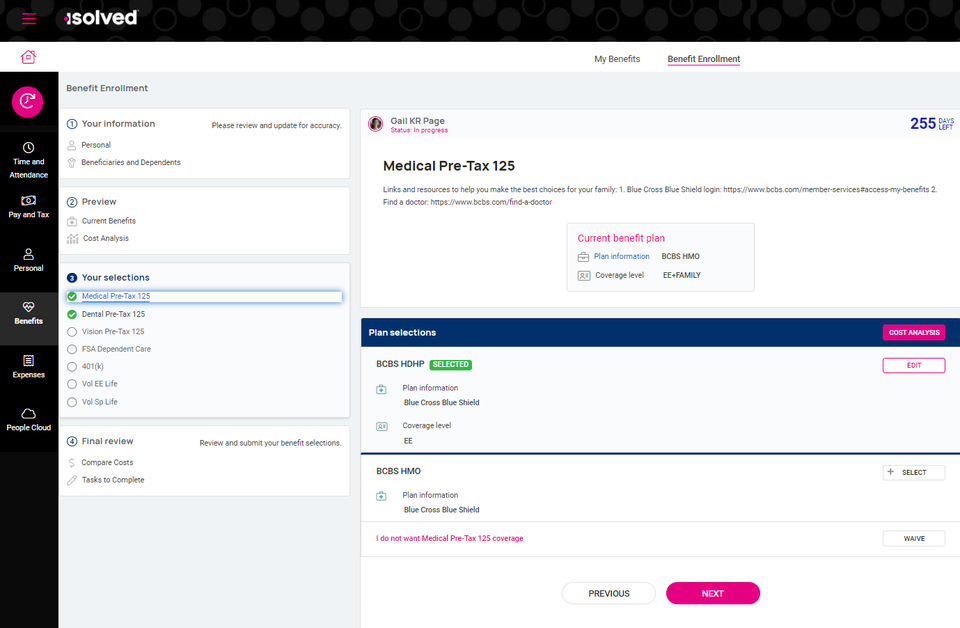
Task: Open Beneficiaries and Dependents
Action: click(x=131, y=162)
